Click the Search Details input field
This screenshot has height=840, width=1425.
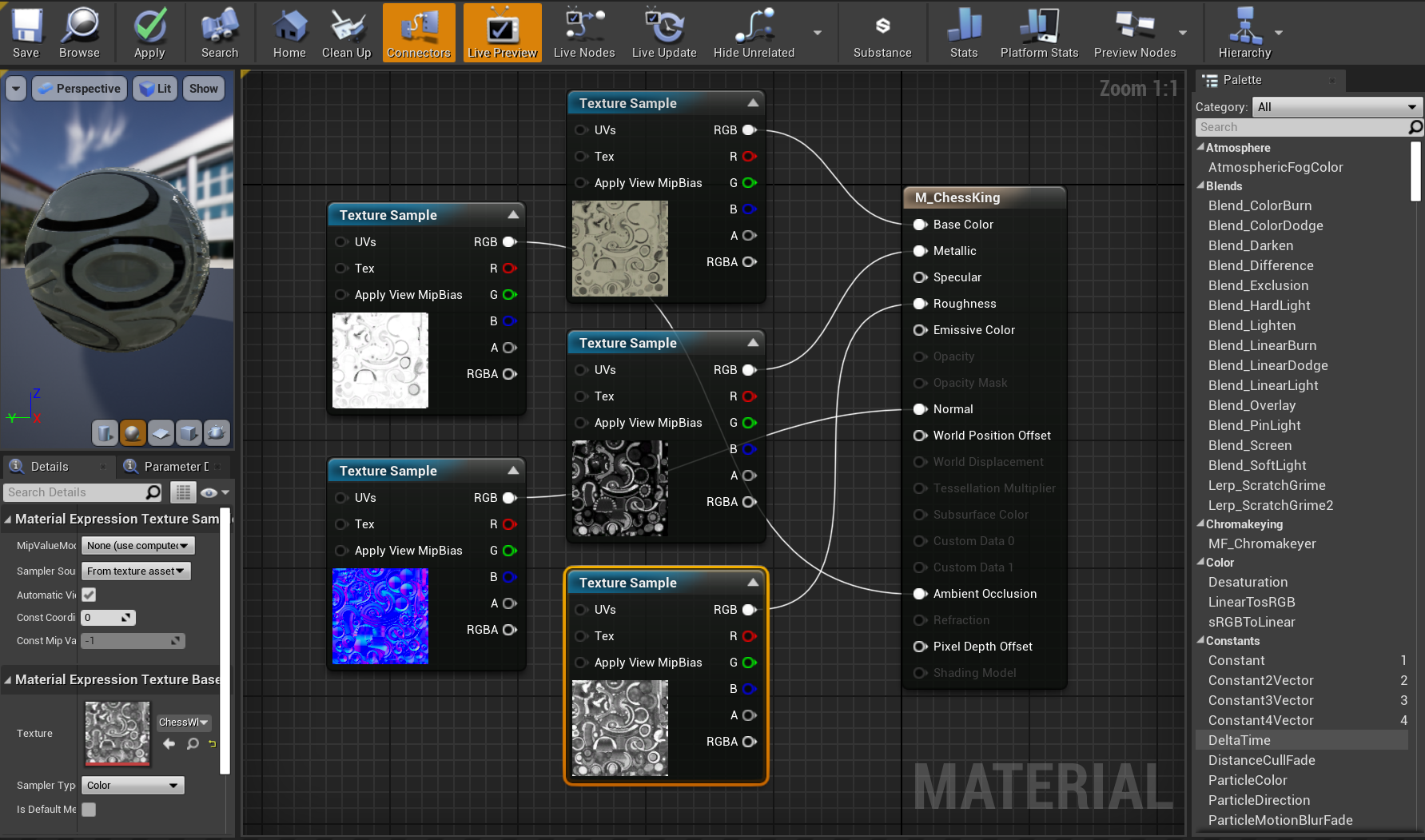click(x=74, y=492)
